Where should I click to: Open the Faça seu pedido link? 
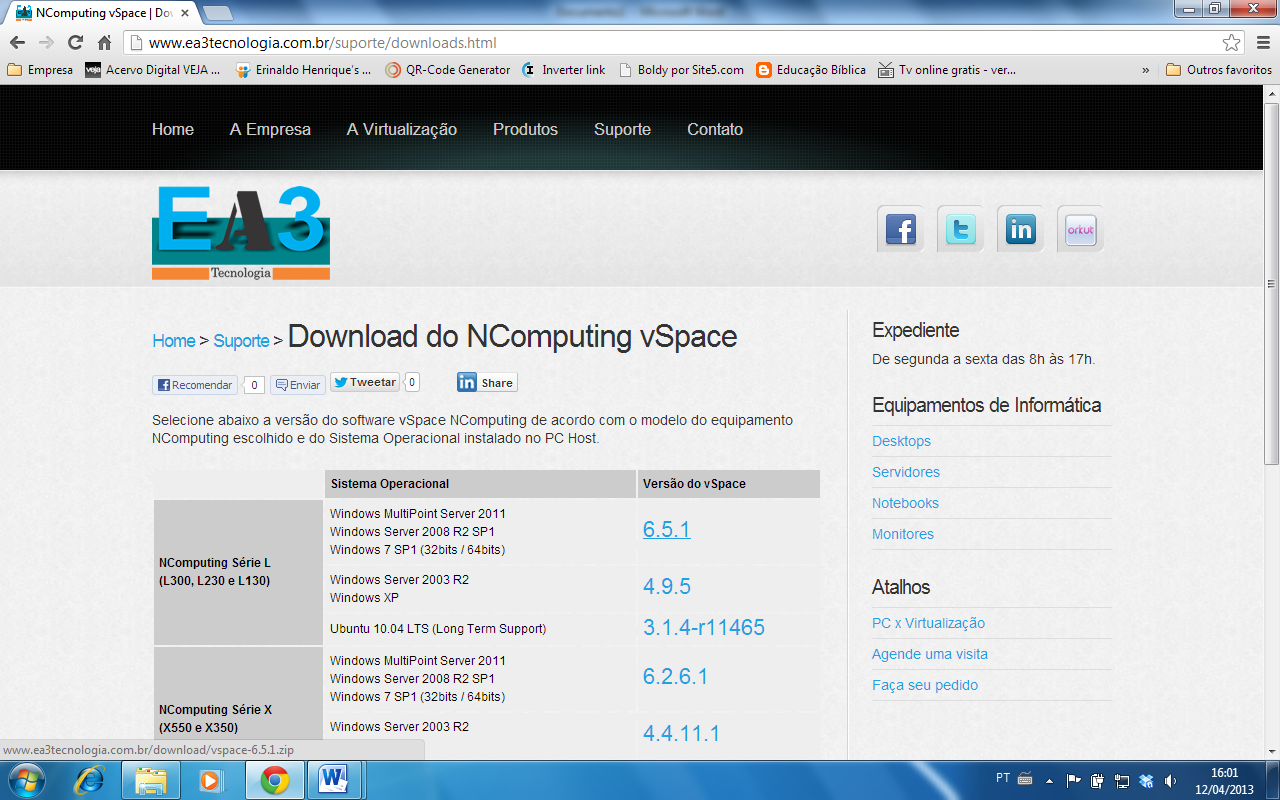[925, 685]
